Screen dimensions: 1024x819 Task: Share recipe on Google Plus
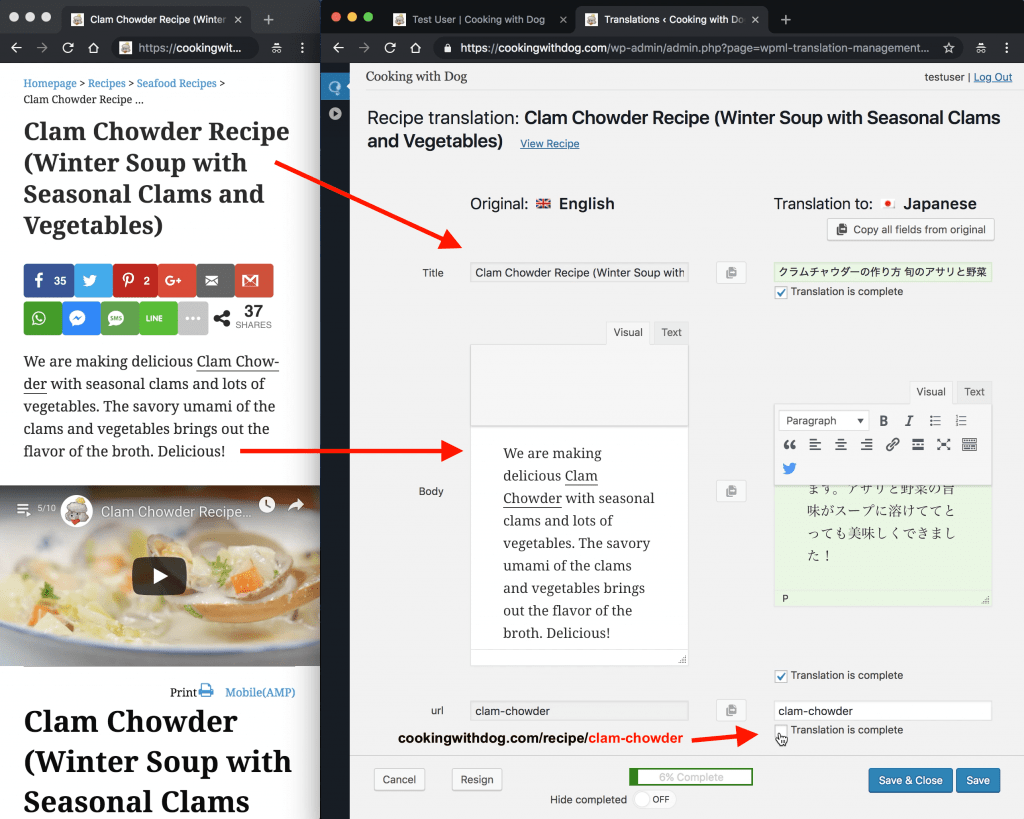click(176, 281)
